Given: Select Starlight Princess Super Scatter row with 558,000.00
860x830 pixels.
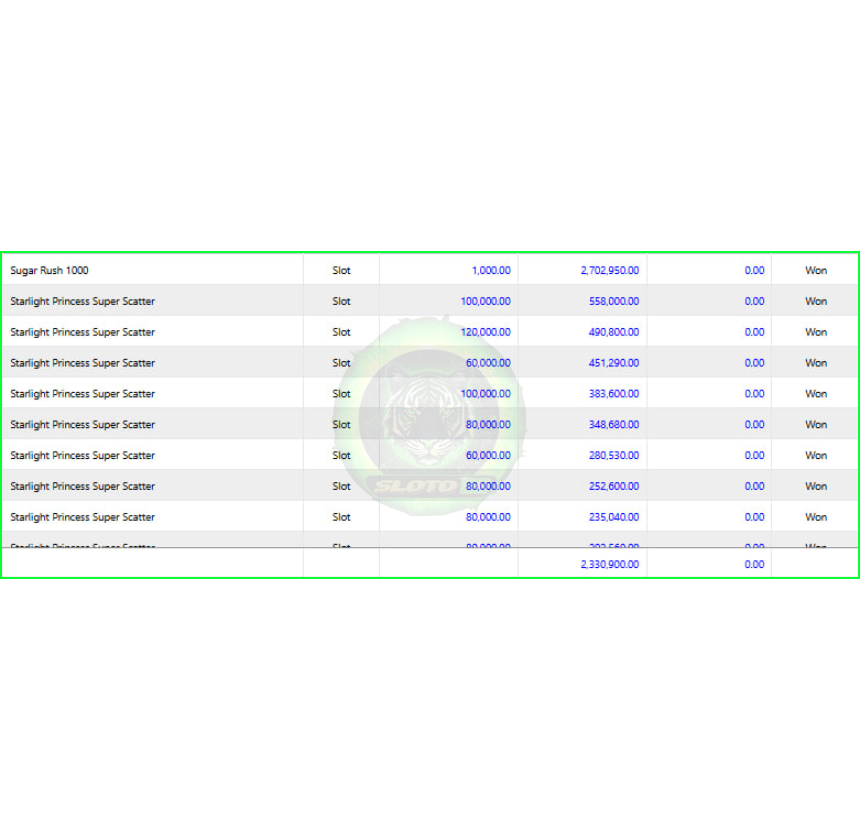Looking at the screenshot, I should 430,301.
